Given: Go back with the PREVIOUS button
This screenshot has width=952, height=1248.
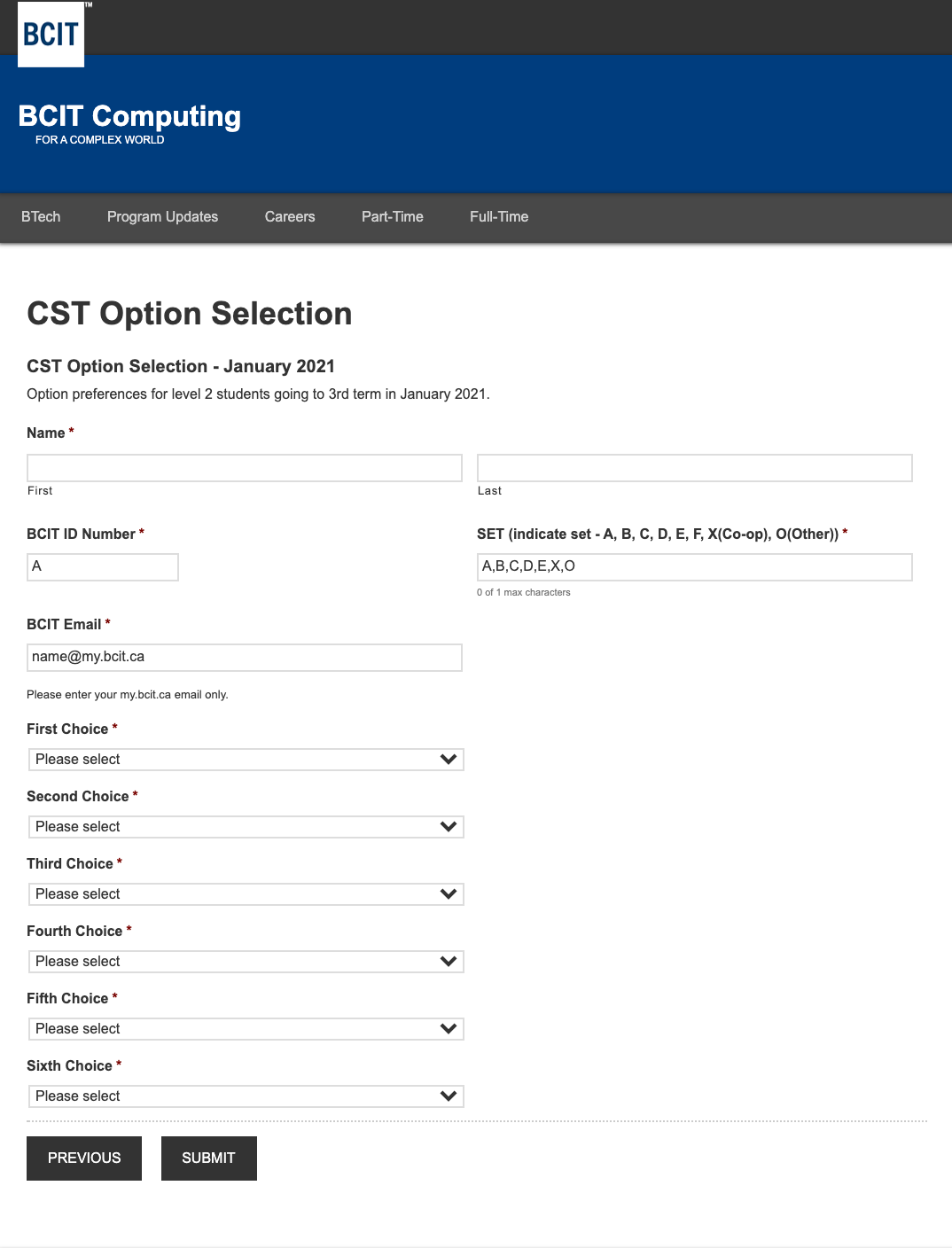Looking at the screenshot, I should pos(84,1158).
